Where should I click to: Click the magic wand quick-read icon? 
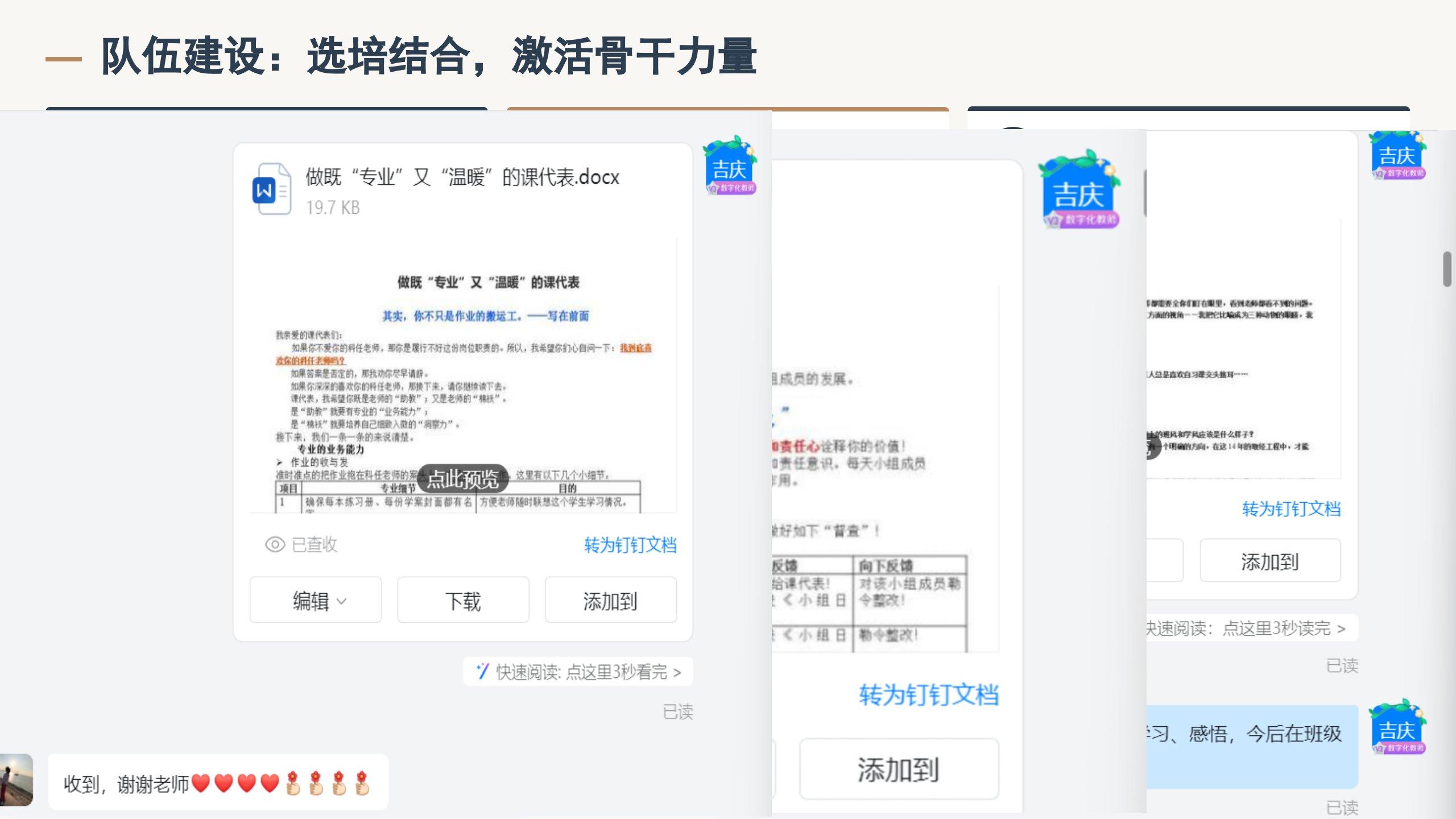click(x=482, y=672)
